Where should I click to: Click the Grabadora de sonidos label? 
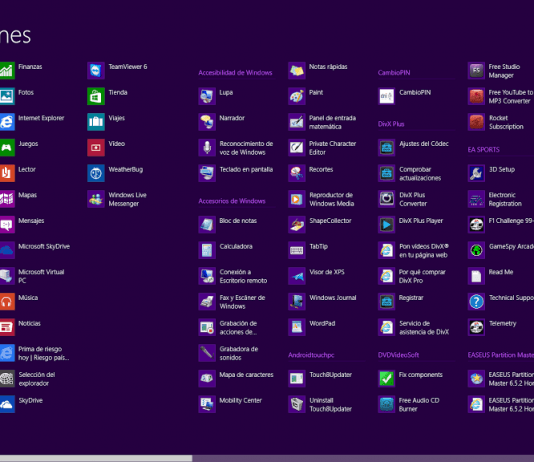tap(239, 353)
